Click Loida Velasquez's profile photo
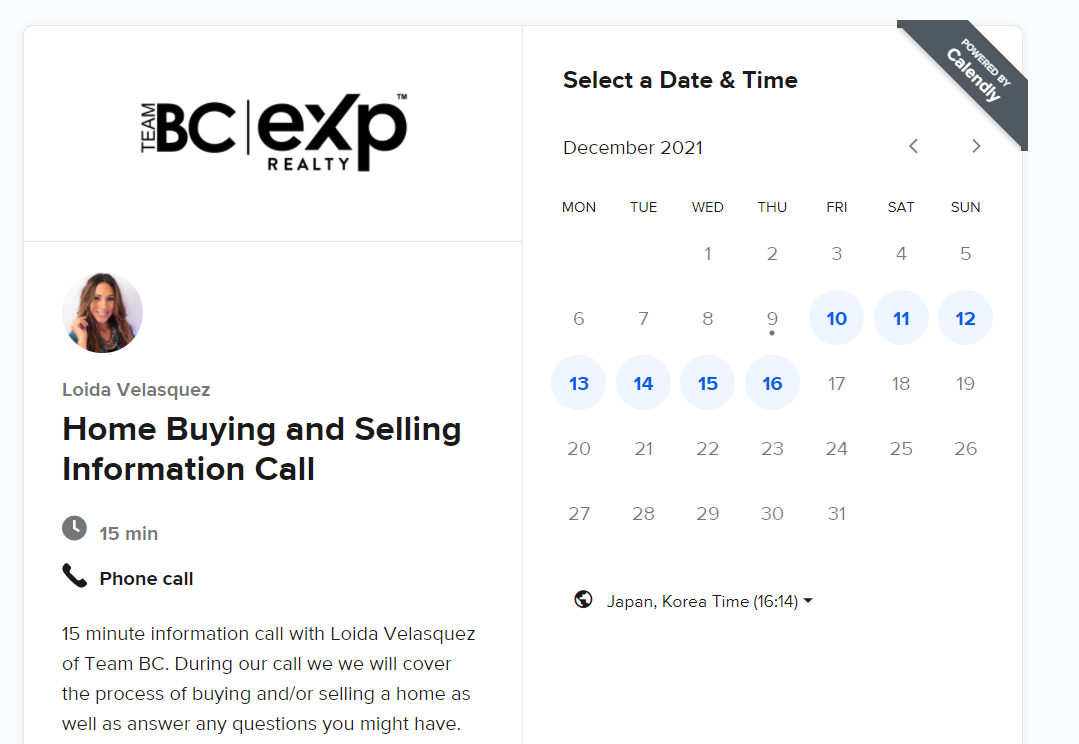This screenshot has height=744, width=1079. [102, 313]
